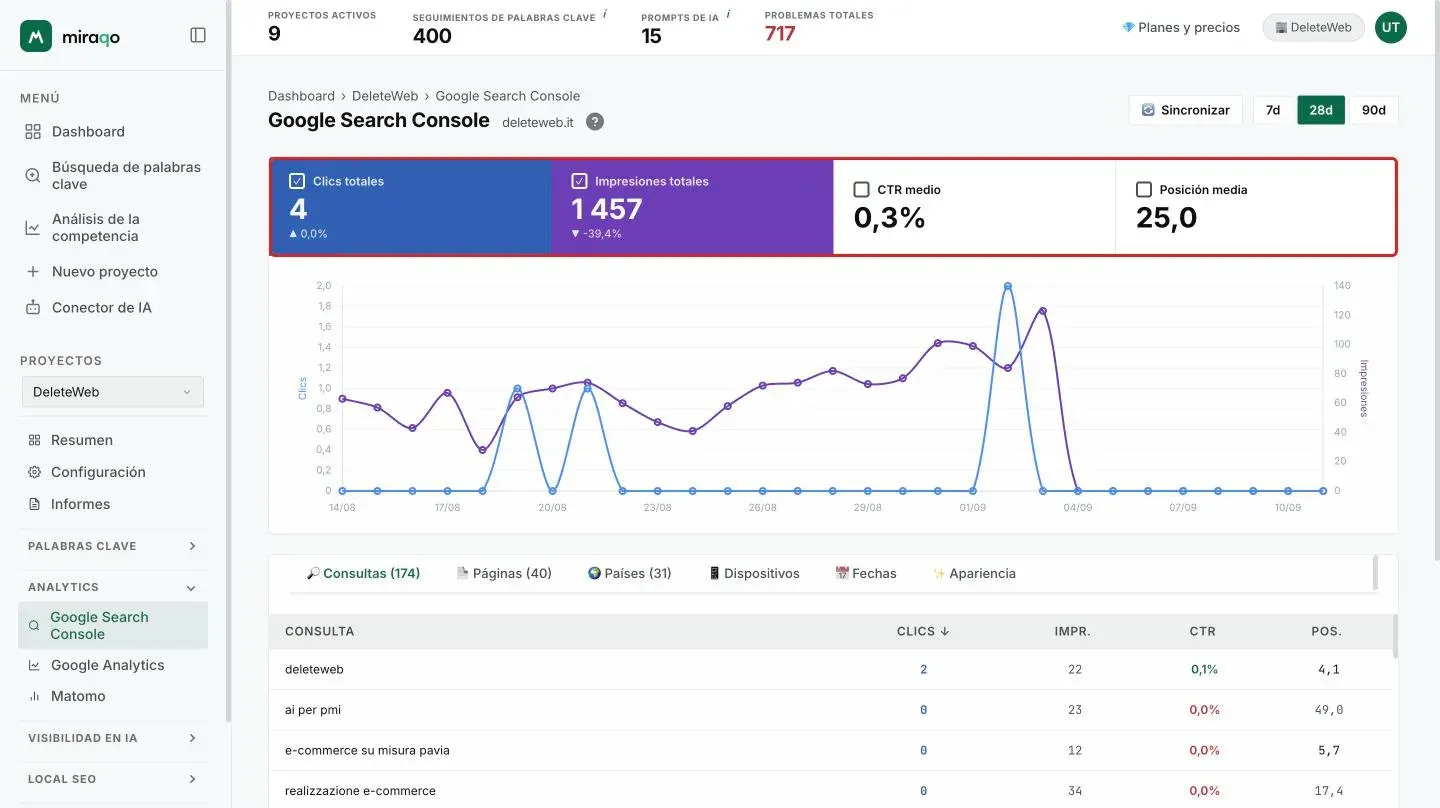Click the DeleteWeb button in the top bar
This screenshot has height=808, width=1440.
point(1314,28)
